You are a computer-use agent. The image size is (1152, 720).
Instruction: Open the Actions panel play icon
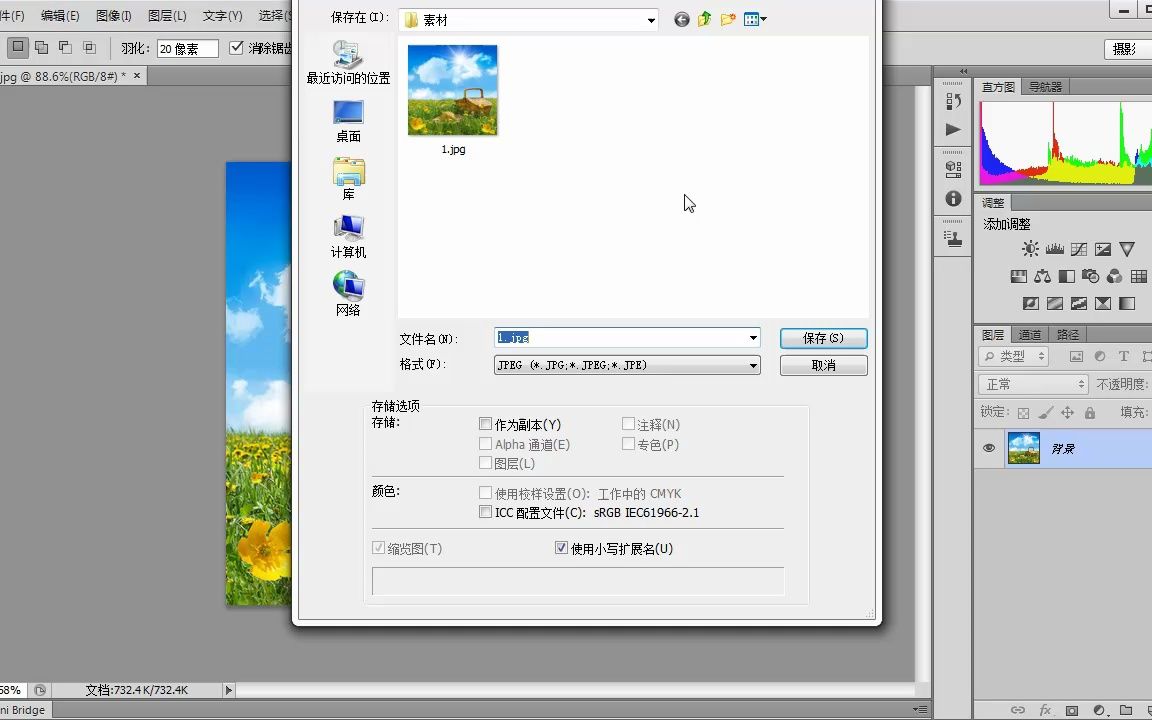click(x=953, y=128)
